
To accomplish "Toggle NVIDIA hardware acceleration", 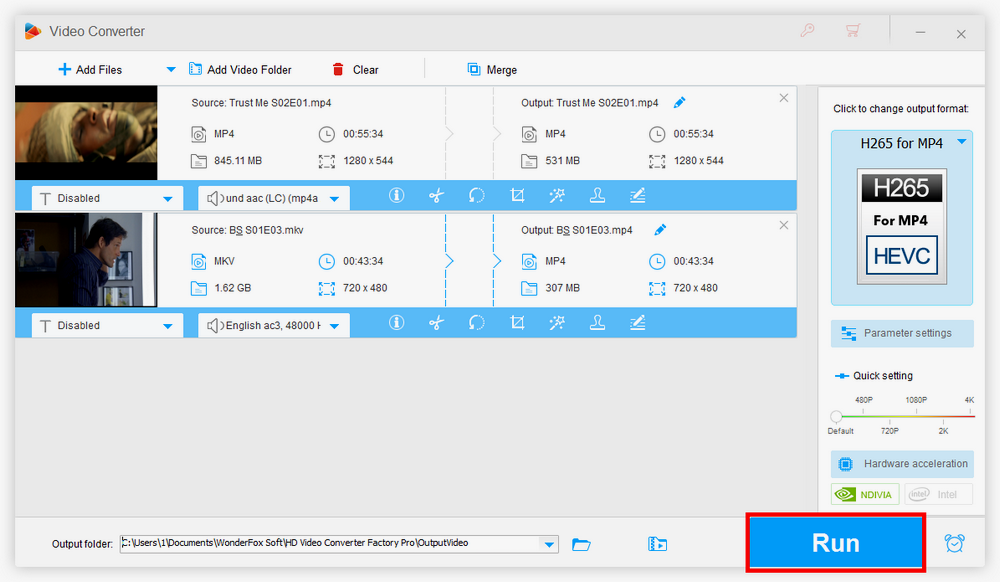I will click(x=865, y=494).
